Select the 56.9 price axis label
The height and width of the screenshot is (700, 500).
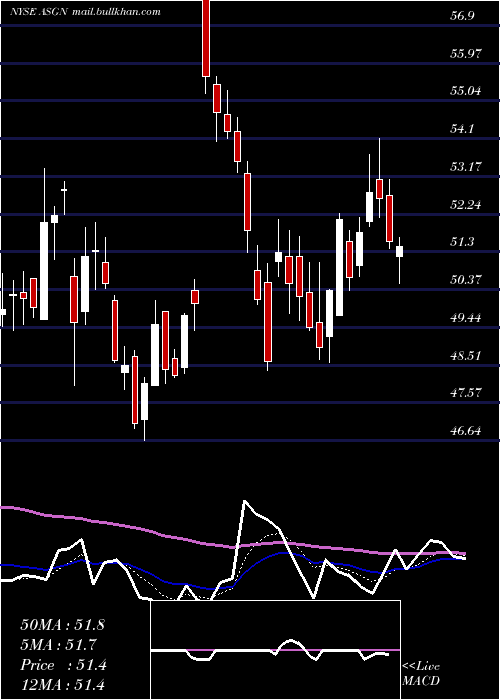[462, 16]
